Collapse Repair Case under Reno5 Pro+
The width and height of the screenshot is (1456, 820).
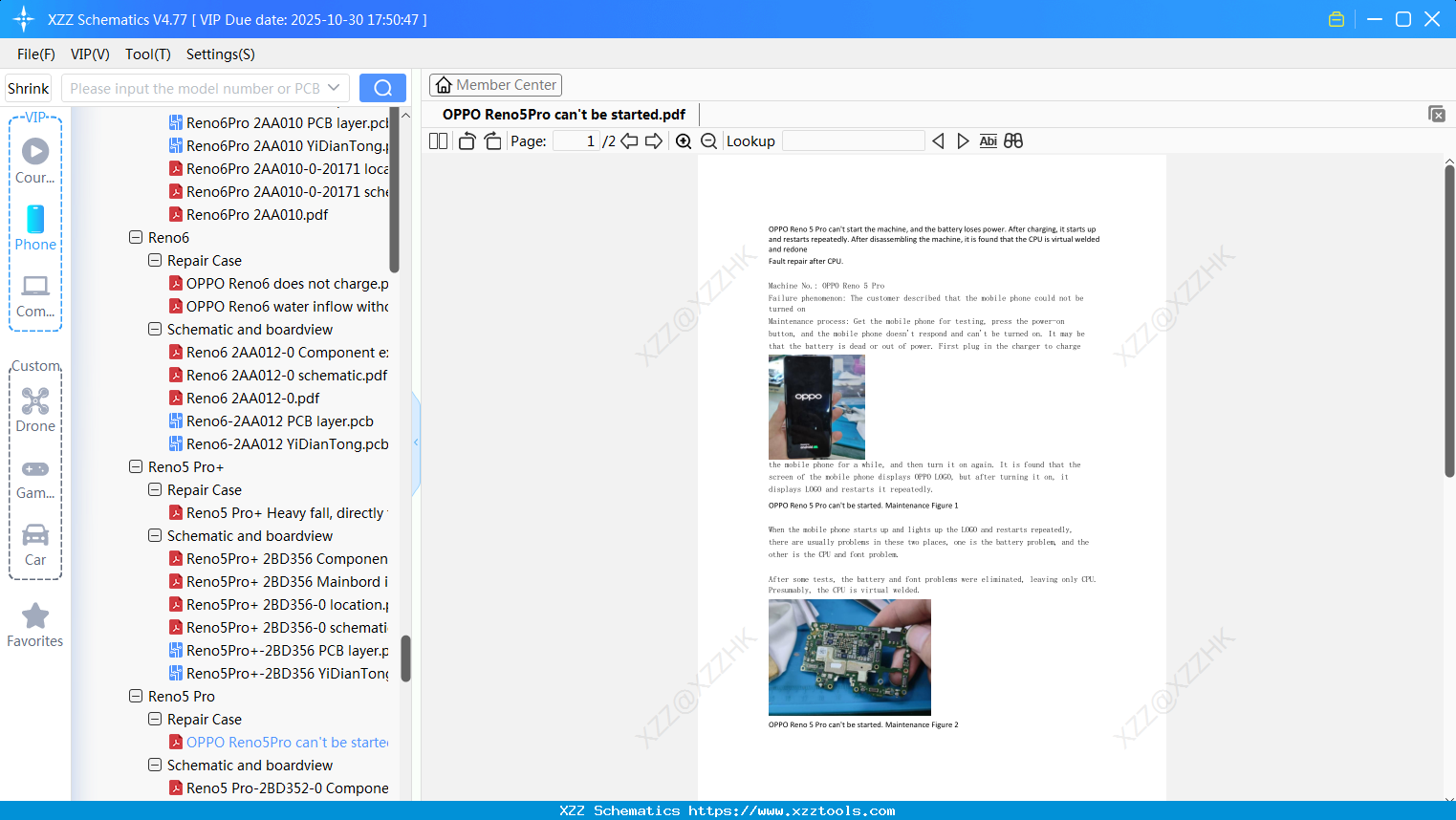155,489
